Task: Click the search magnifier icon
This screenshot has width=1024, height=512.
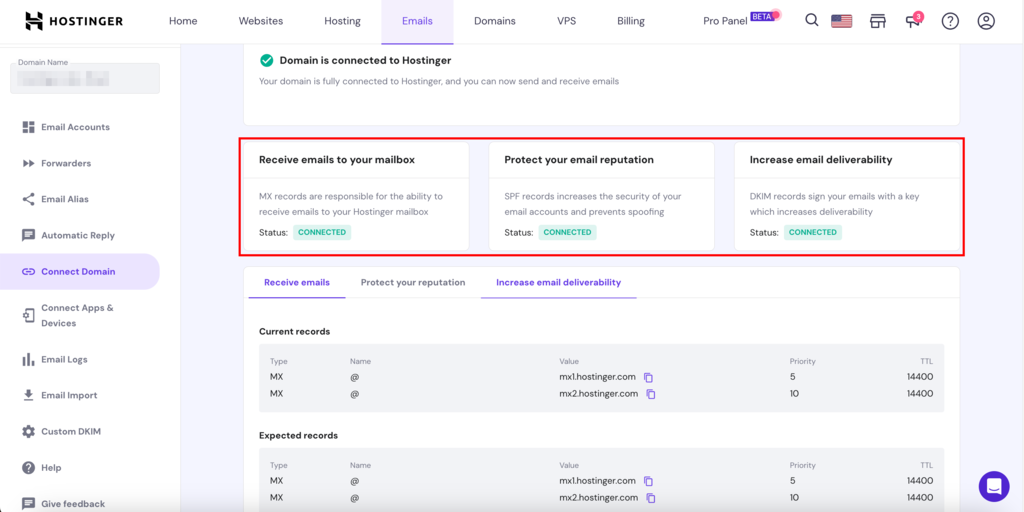Action: click(x=812, y=21)
